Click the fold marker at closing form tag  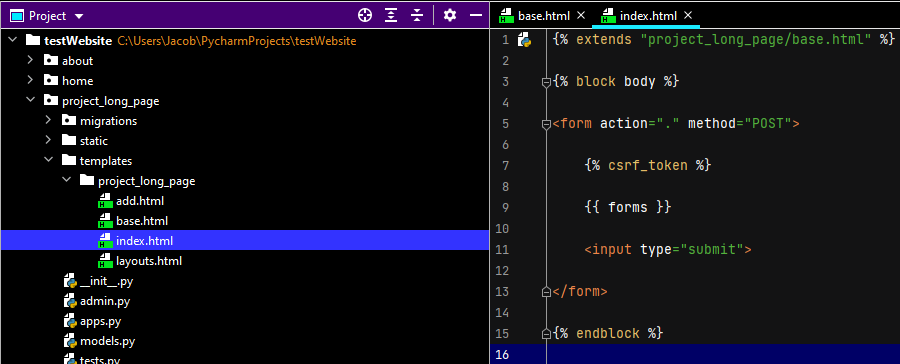point(546,292)
